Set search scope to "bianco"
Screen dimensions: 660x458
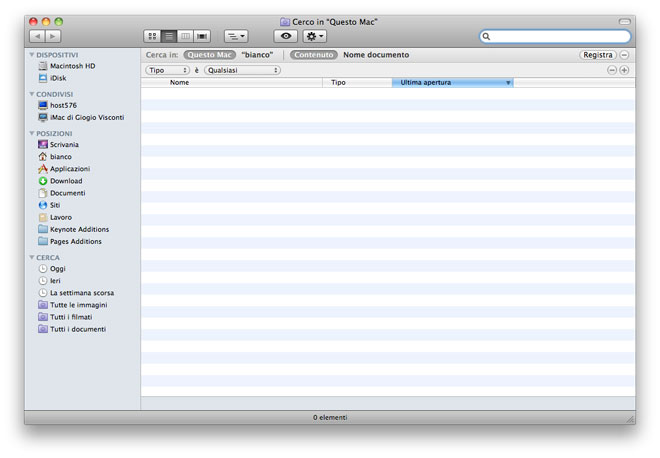(257, 55)
